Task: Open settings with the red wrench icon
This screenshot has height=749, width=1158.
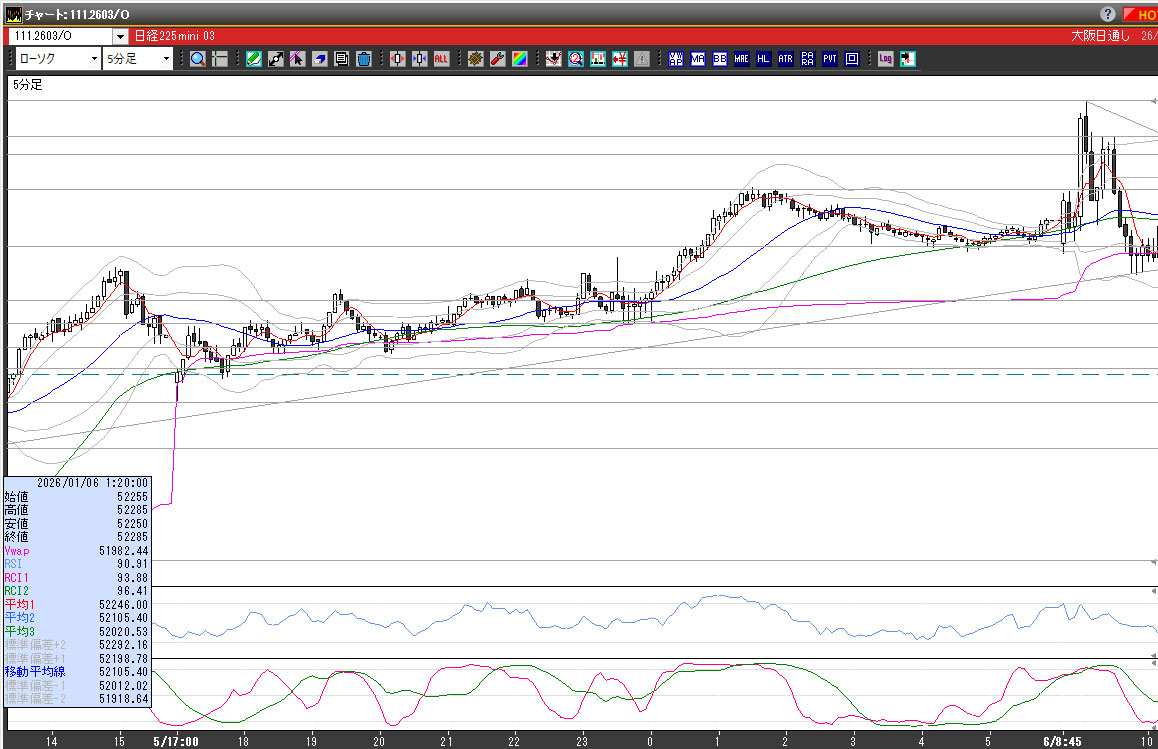Action: (x=497, y=59)
